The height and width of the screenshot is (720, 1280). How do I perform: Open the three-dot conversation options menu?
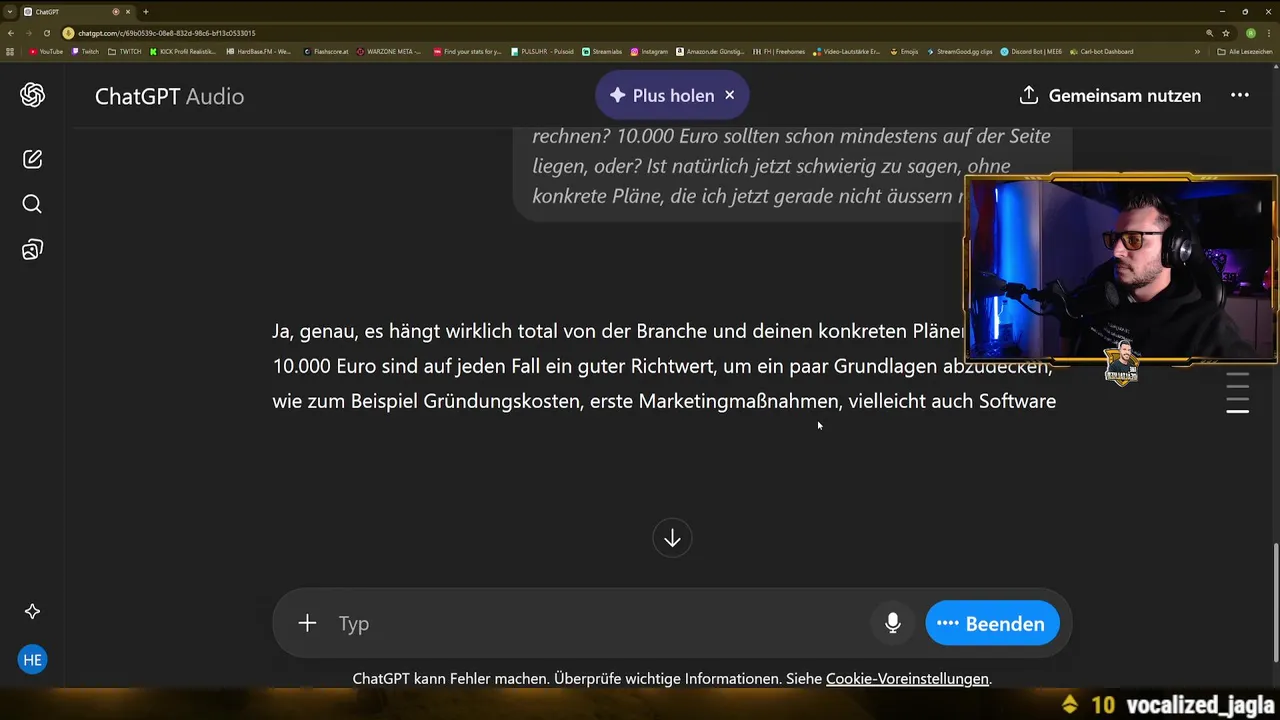pyautogui.click(x=1240, y=95)
